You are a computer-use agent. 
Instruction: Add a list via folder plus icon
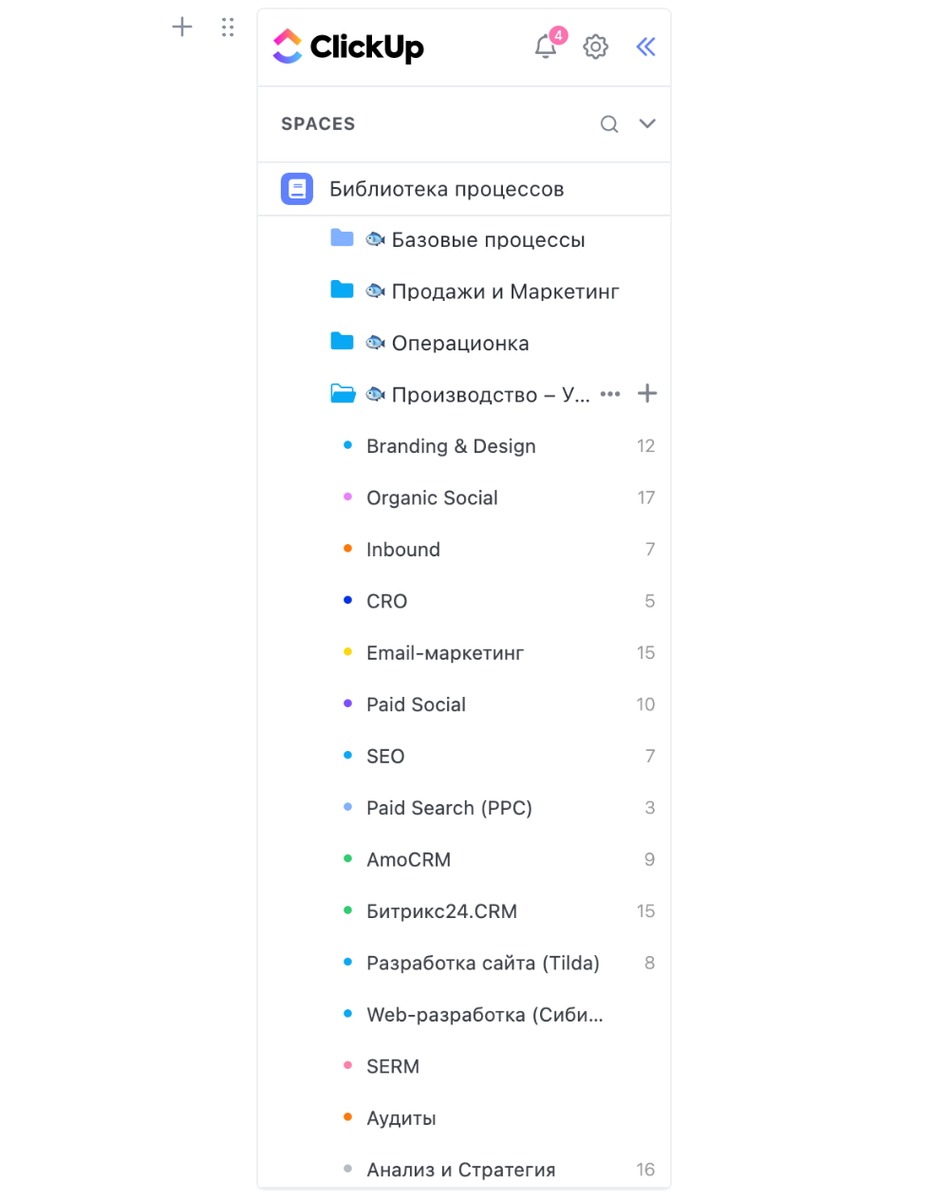pyautogui.click(x=647, y=394)
